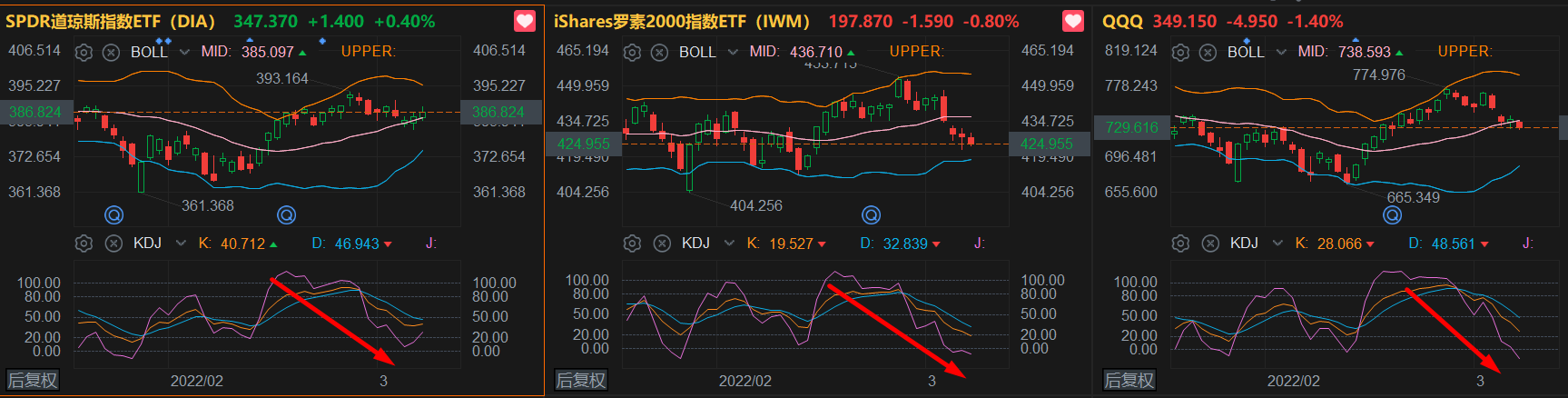Click QQQ price 349.150

pos(1185,21)
